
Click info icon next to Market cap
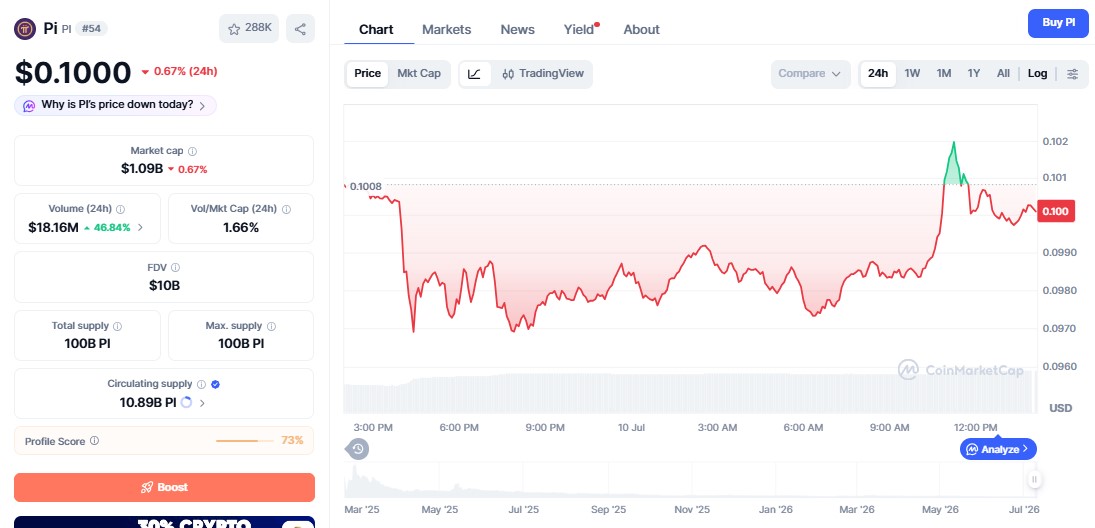coord(193,151)
